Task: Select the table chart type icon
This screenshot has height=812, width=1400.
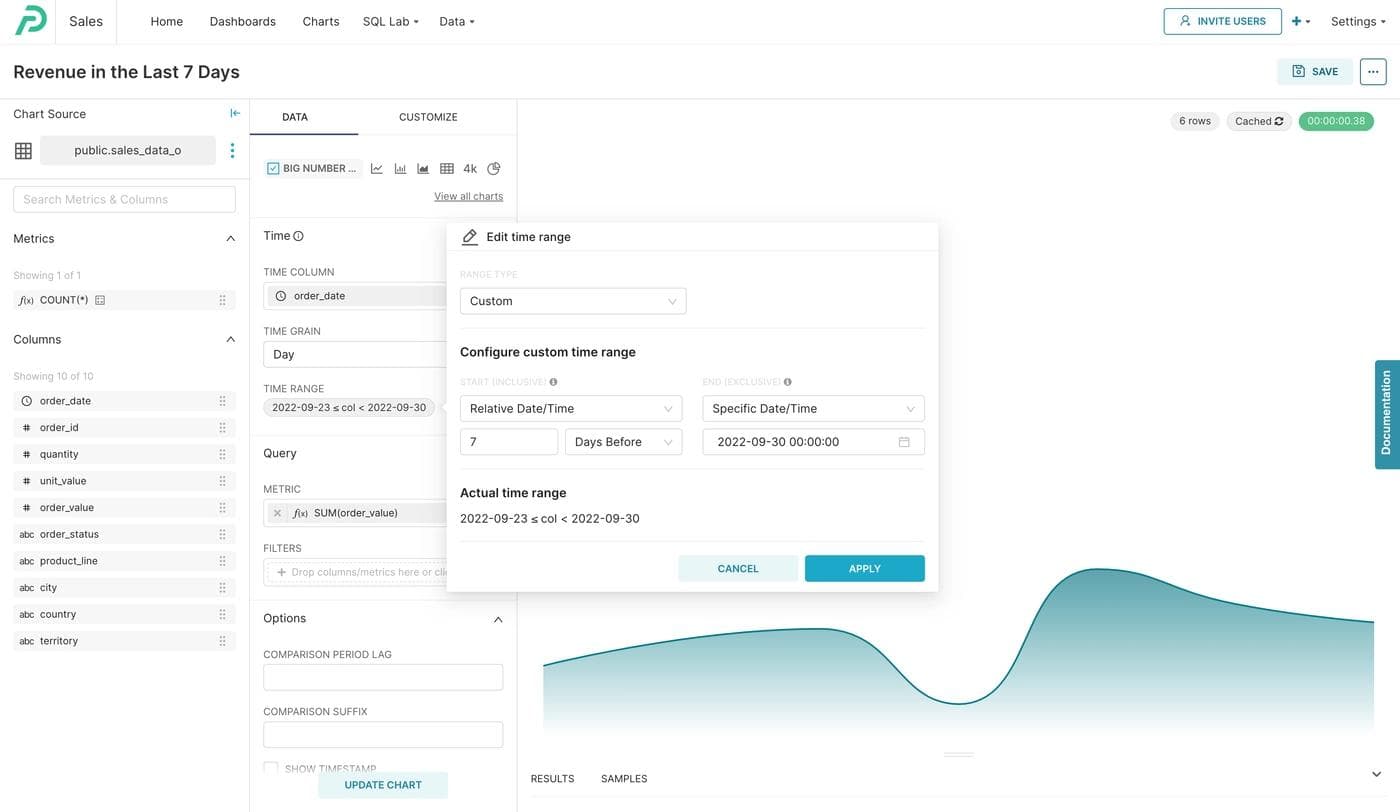Action: [x=447, y=169]
